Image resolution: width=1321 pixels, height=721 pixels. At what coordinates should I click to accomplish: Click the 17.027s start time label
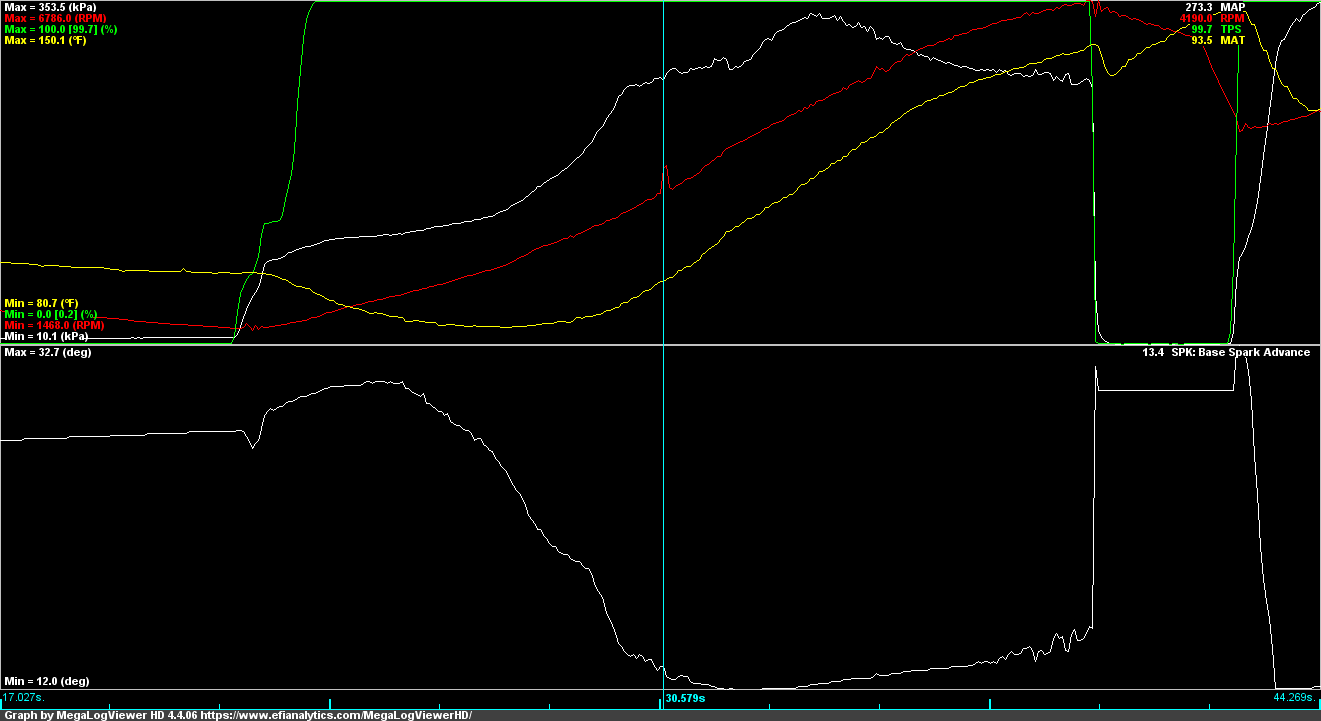24,698
